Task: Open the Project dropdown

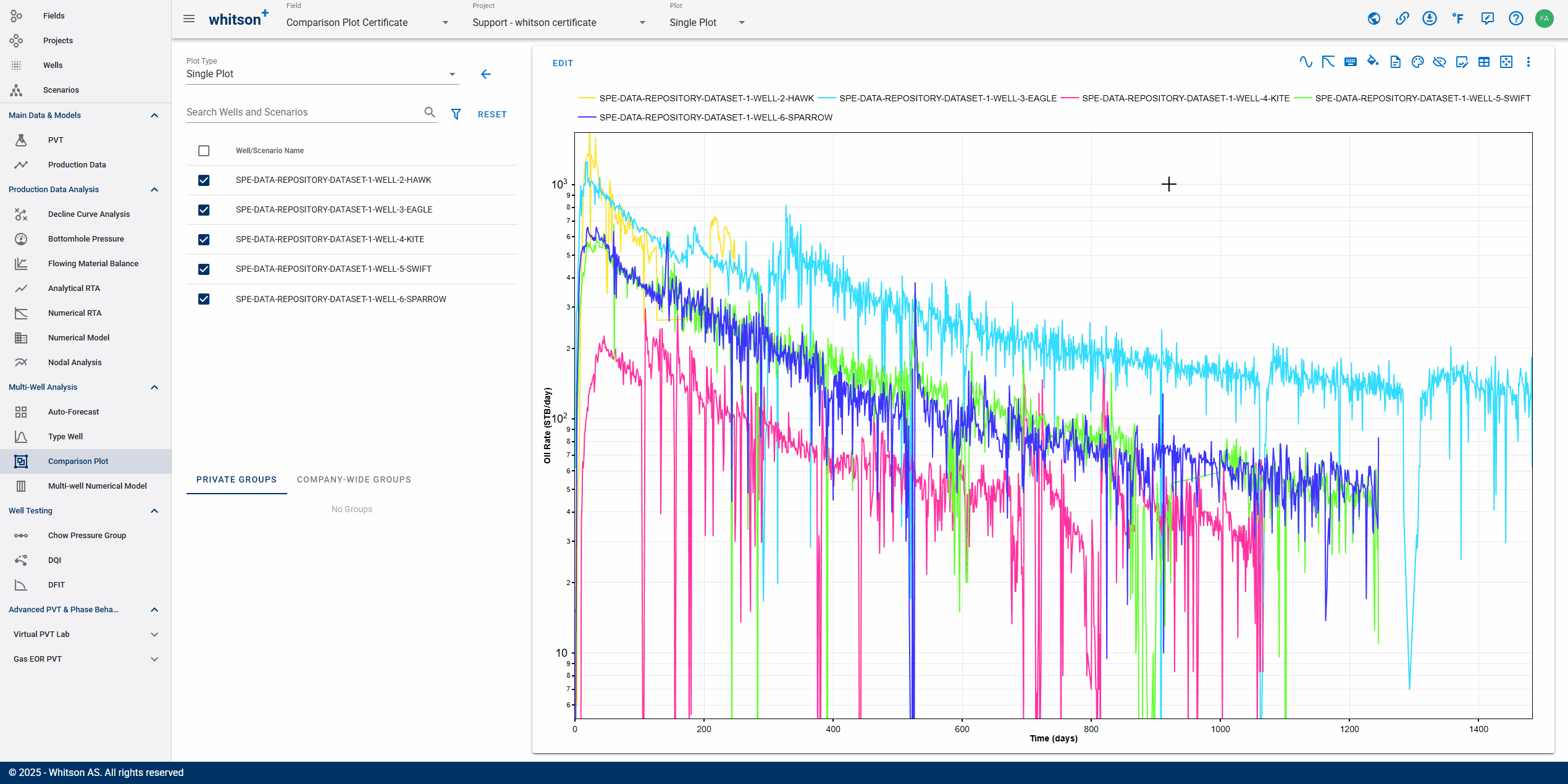Action: 559,22
